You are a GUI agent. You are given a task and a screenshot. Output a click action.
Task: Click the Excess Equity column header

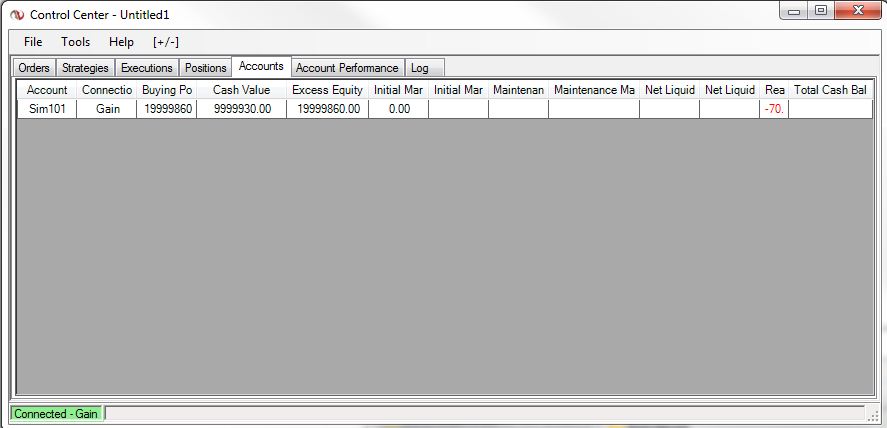click(328, 90)
